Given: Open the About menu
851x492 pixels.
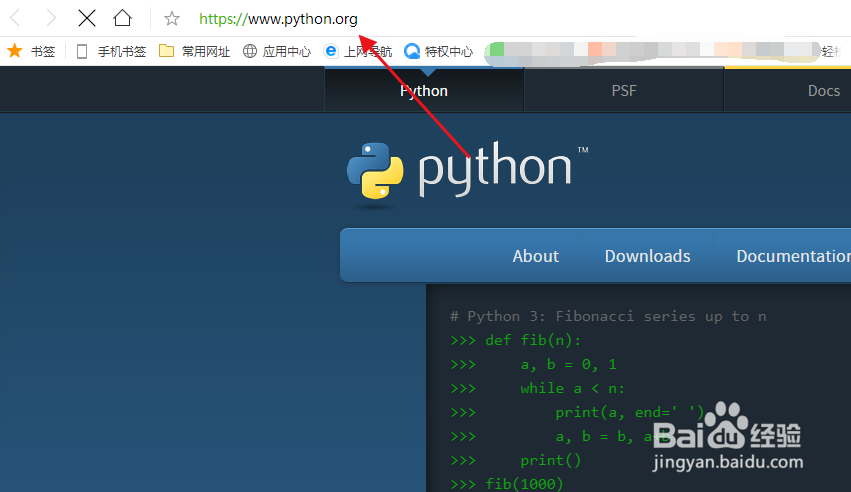Looking at the screenshot, I should pos(536,256).
